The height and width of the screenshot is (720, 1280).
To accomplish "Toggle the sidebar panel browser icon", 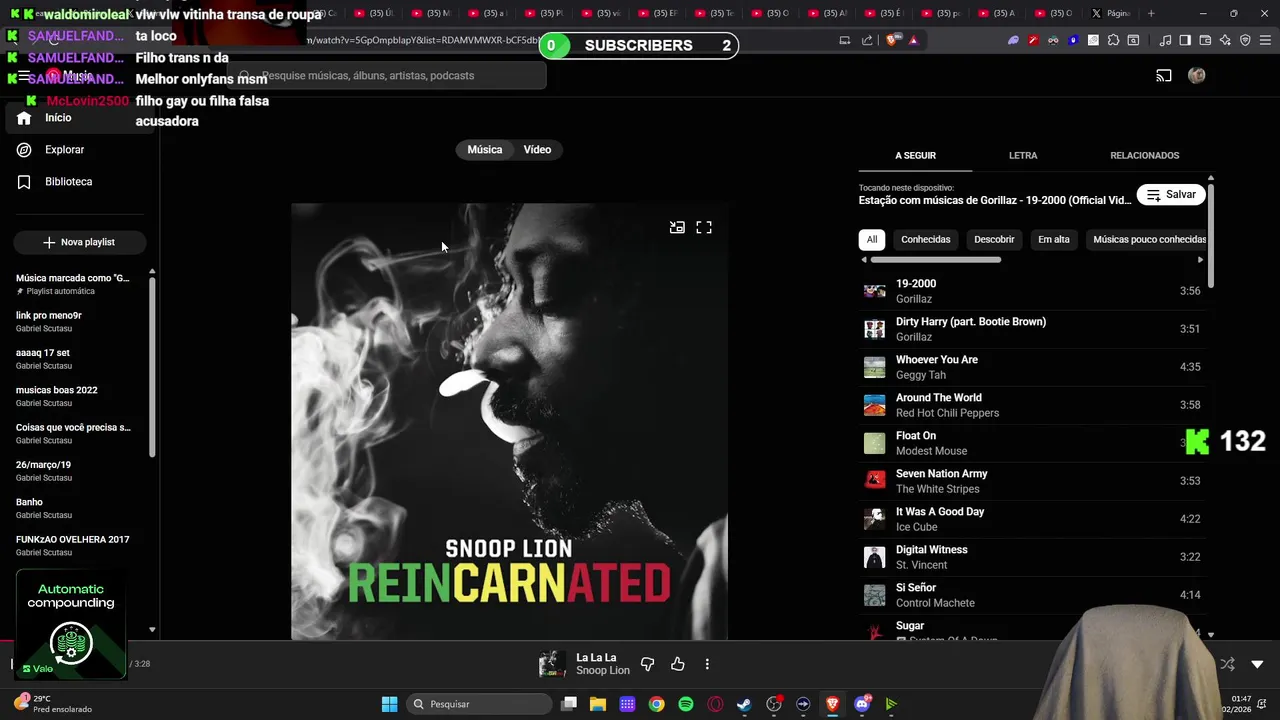I will [1185, 40].
